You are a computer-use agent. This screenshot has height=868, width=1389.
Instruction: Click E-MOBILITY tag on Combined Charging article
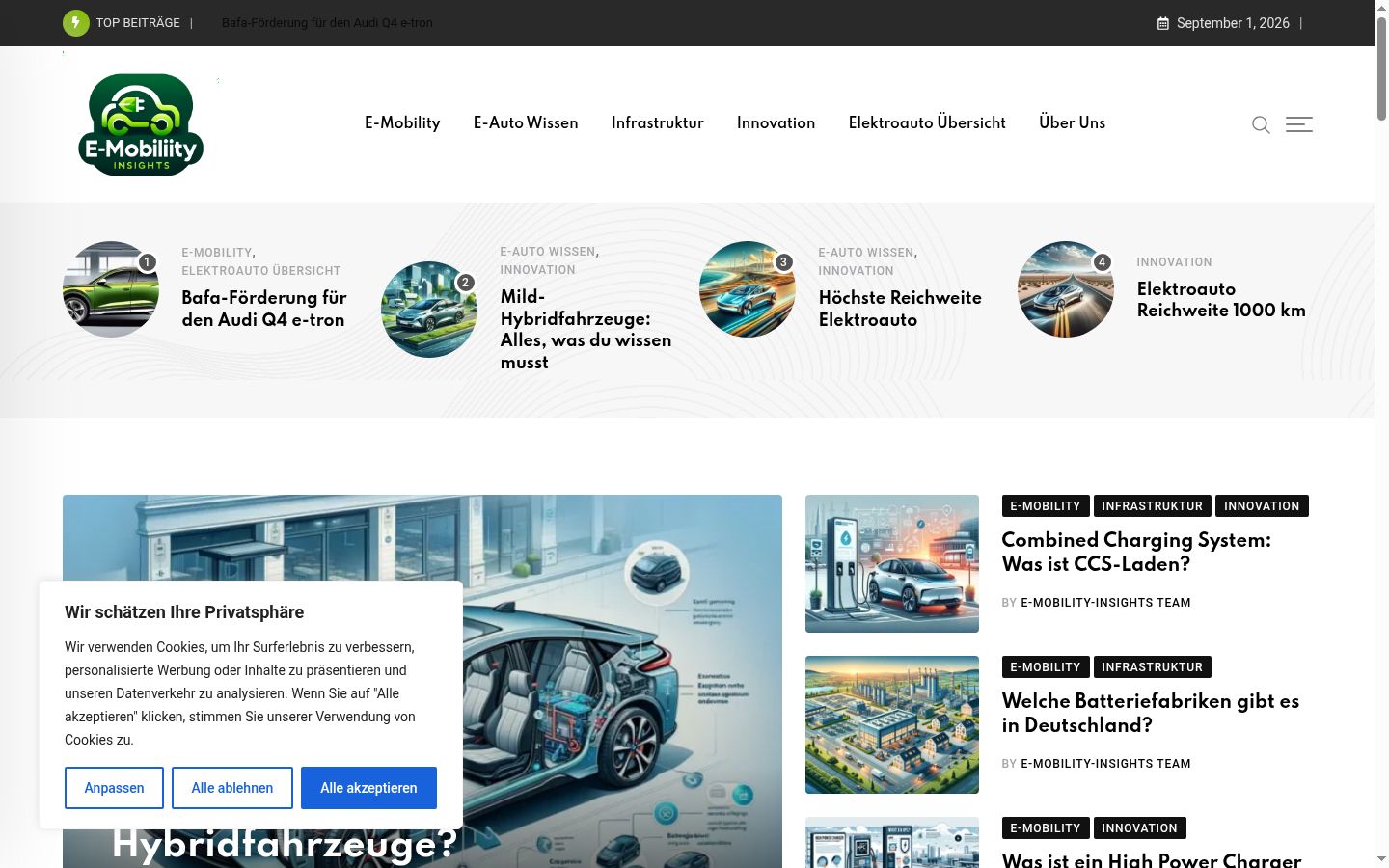click(1046, 506)
